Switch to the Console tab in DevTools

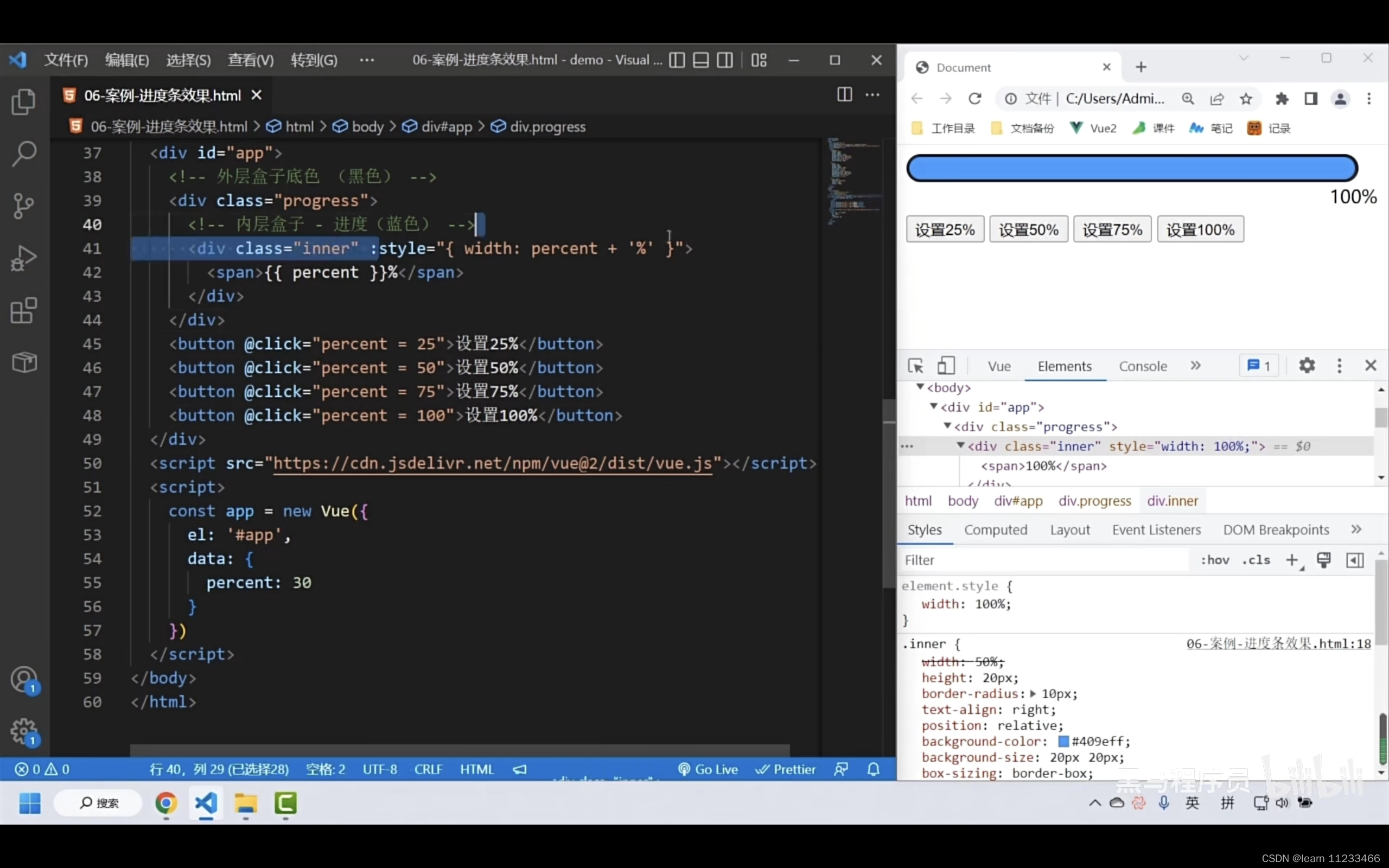(x=1142, y=366)
